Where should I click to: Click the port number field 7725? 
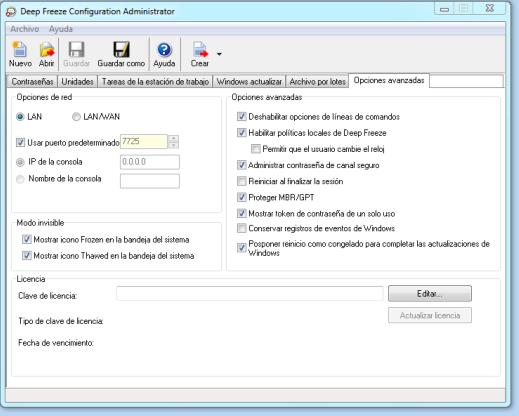(x=144, y=142)
